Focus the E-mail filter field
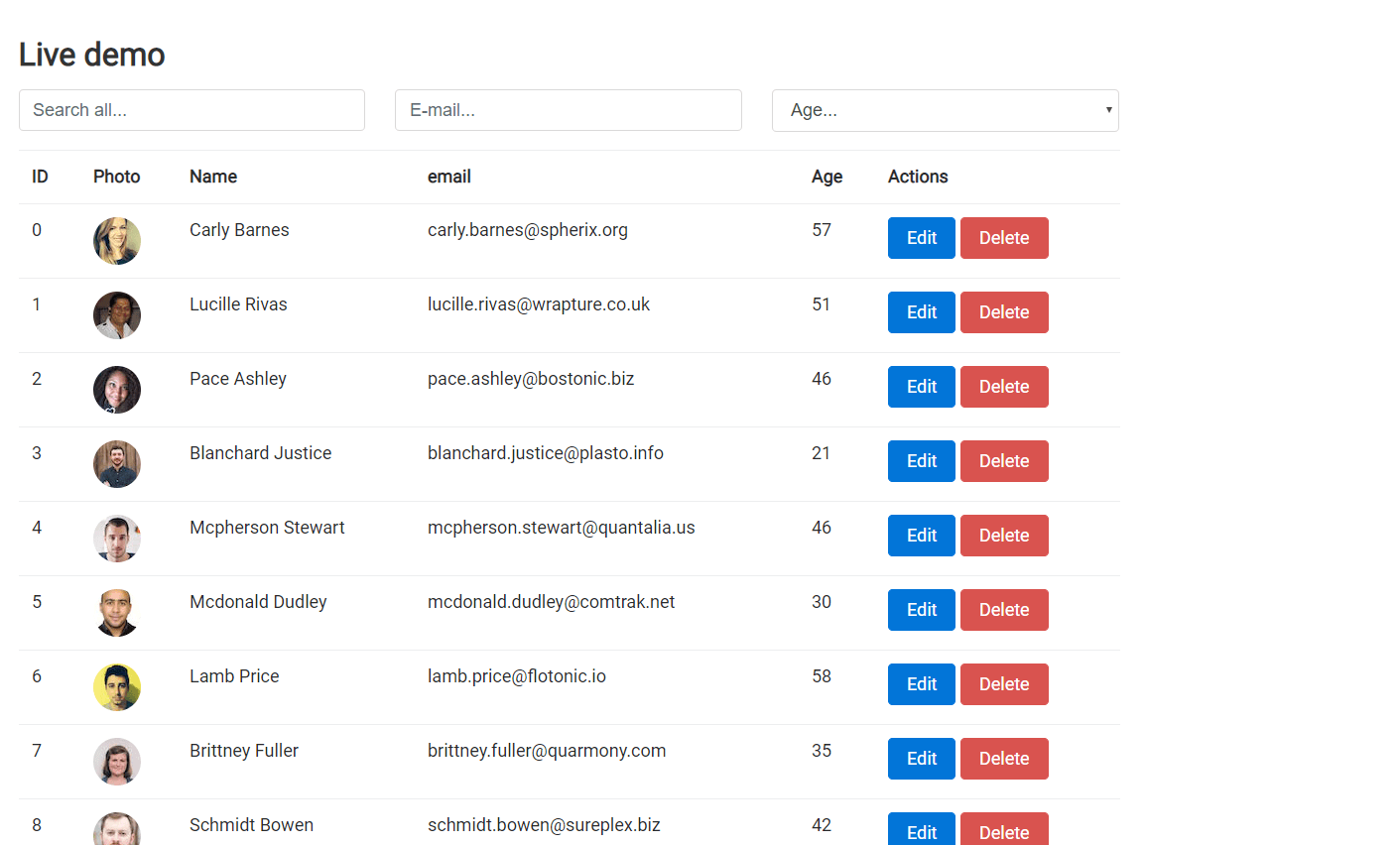The image size is (1400, 845). (x=569, y=110)
